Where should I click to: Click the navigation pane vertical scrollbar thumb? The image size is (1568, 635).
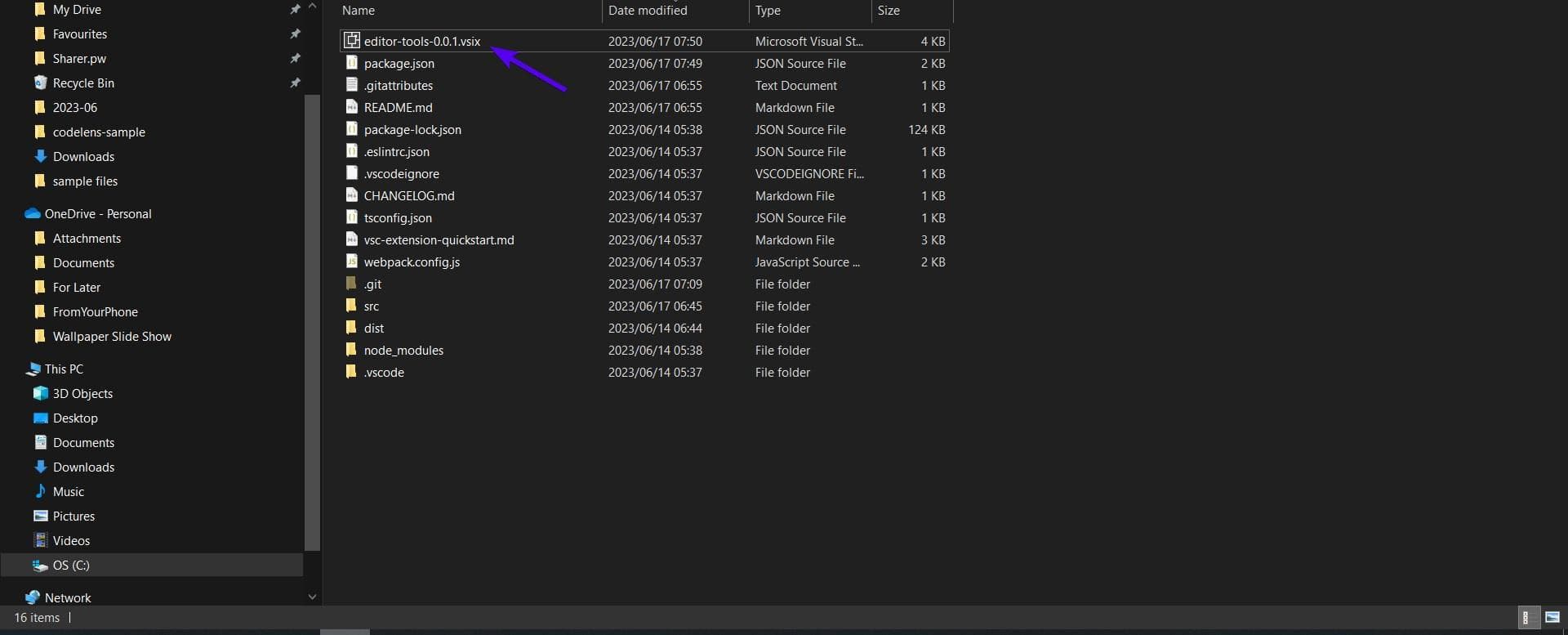312,323
